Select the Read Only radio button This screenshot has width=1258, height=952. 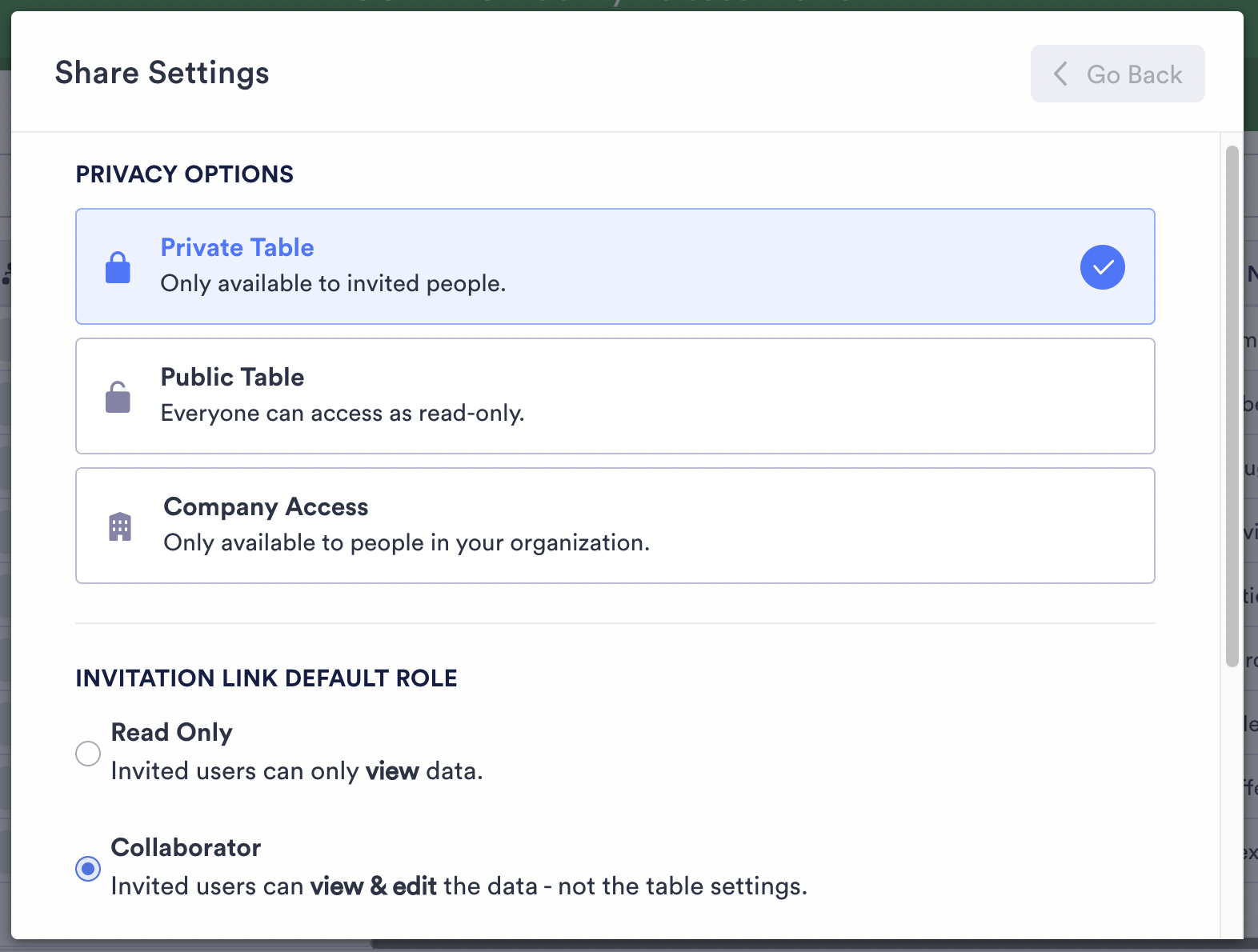pos(88,753)
